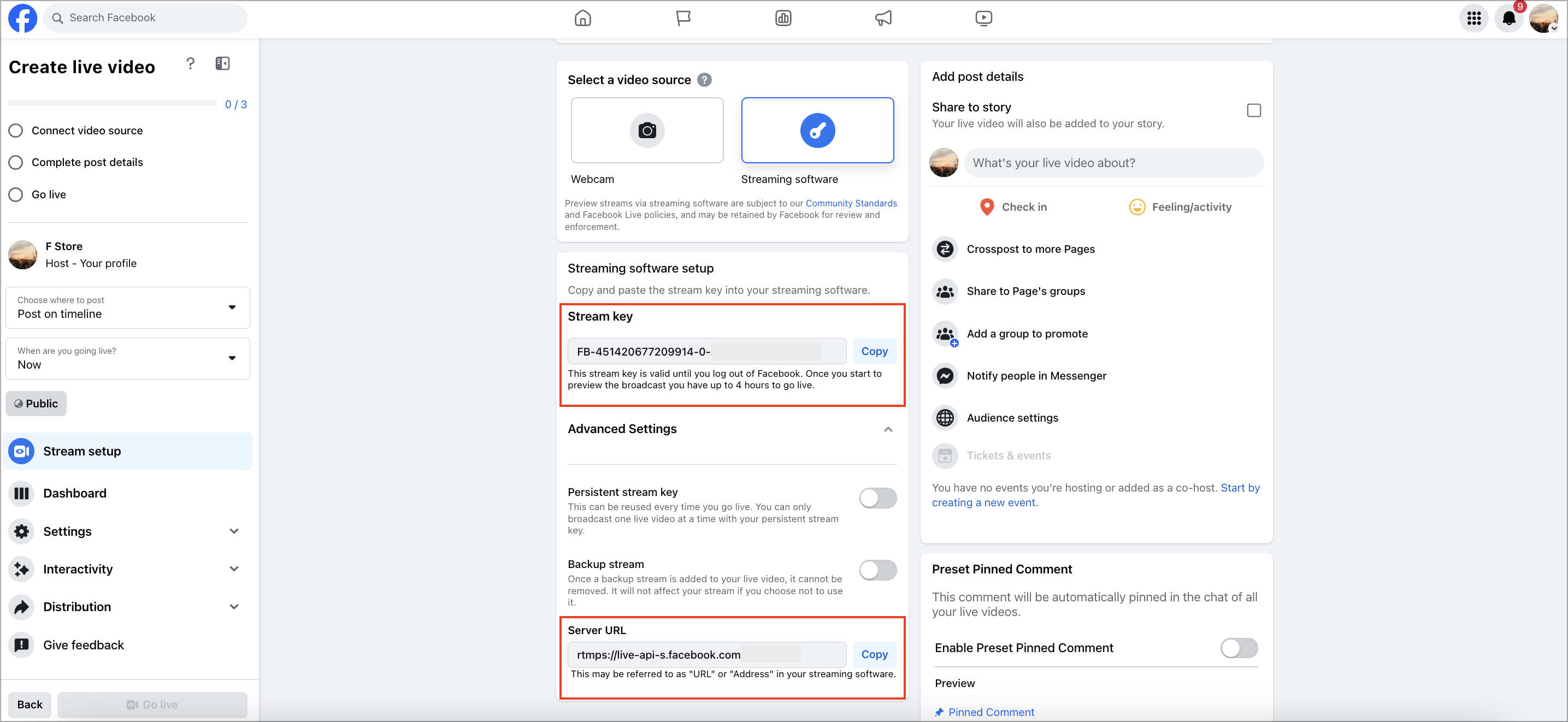Image resolution: width=1568 pixels, height=722 pixels.
Task: Open Audience settings globe
Action: (x=945, y=418)
